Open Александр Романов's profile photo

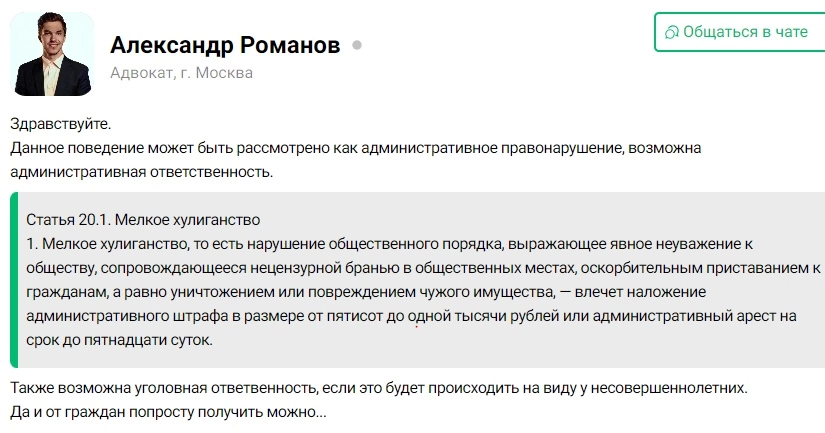[x=52, y=54]
